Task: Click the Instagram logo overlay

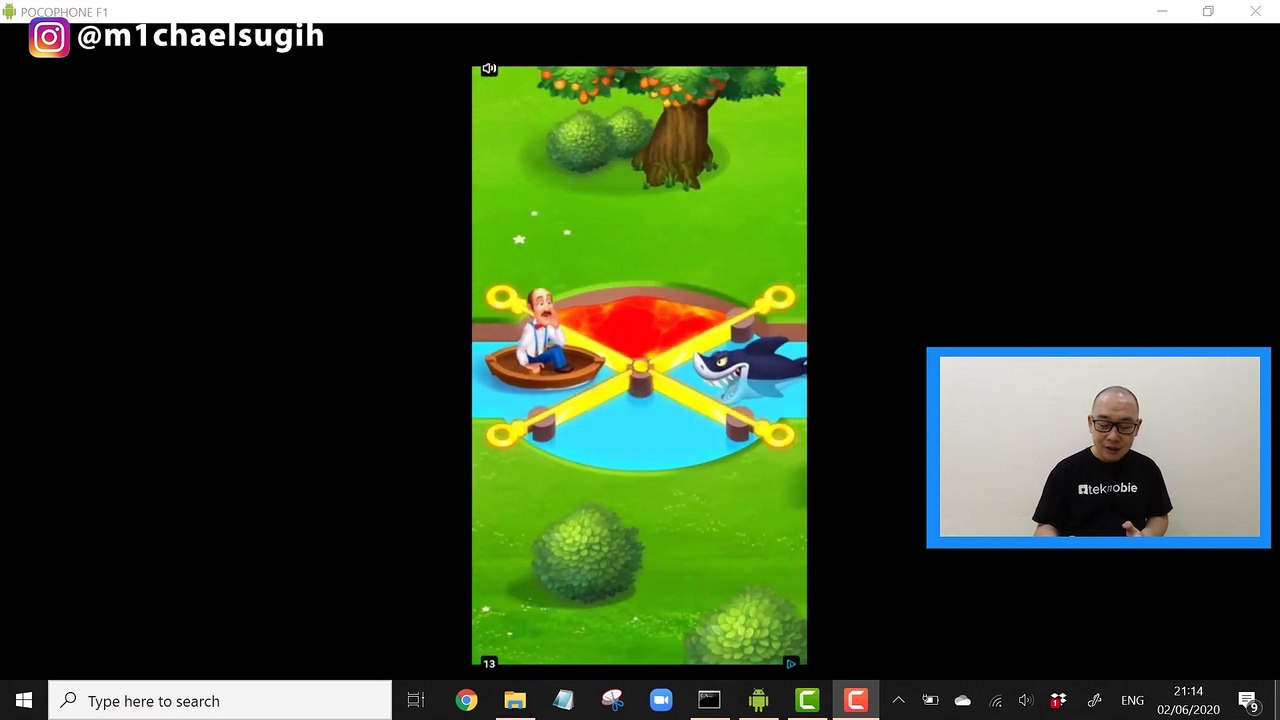Action: [49, 37]
